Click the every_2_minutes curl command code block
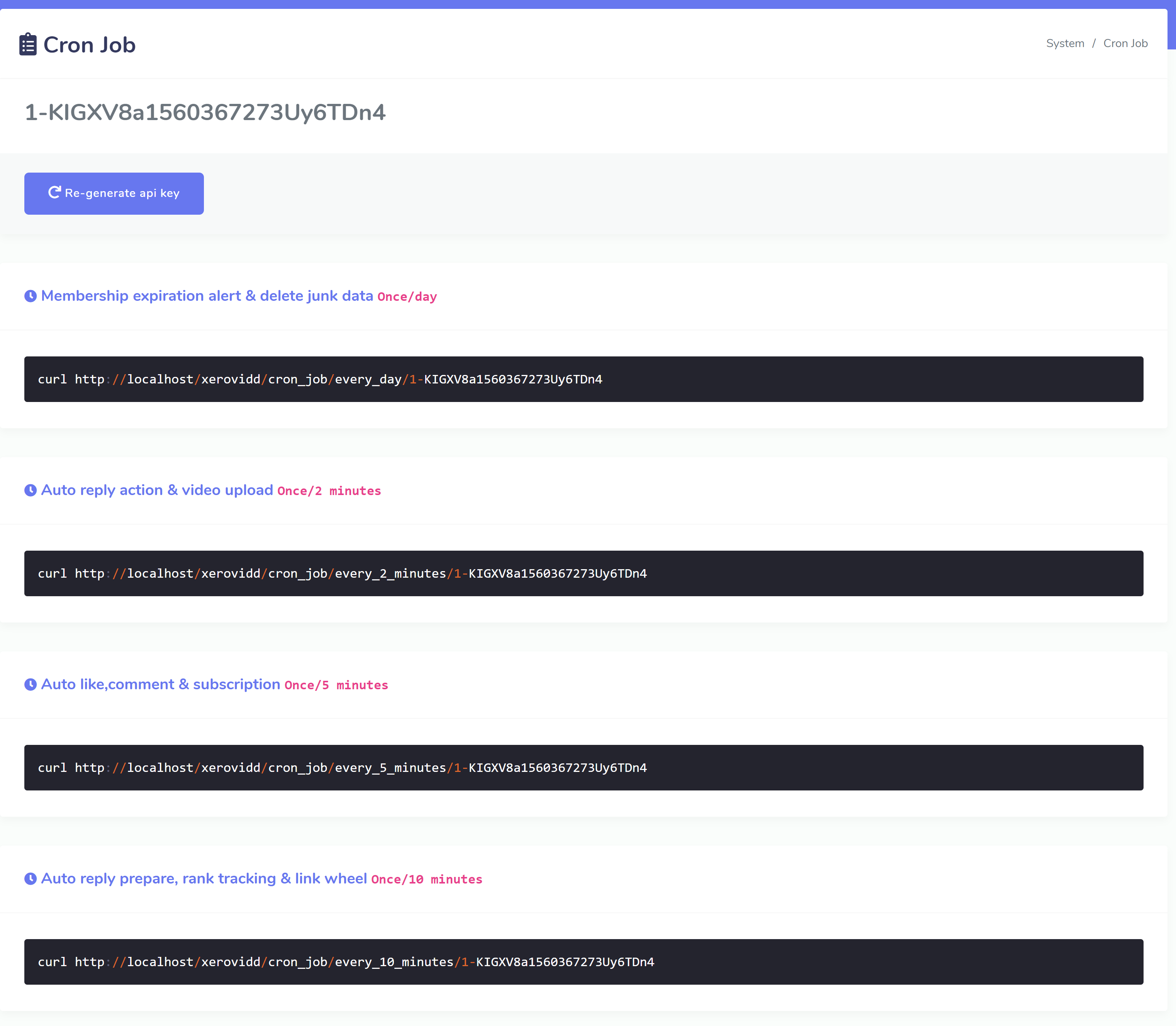1176x1026 pixels. [x=584, y=573]
